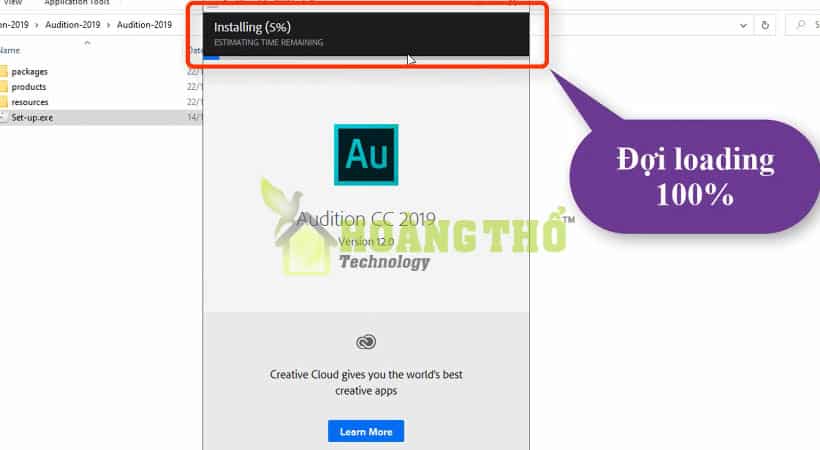Click the Audition CC 2019 title text
This screenshot has height=450, width=820.
[x=366, y=219]
